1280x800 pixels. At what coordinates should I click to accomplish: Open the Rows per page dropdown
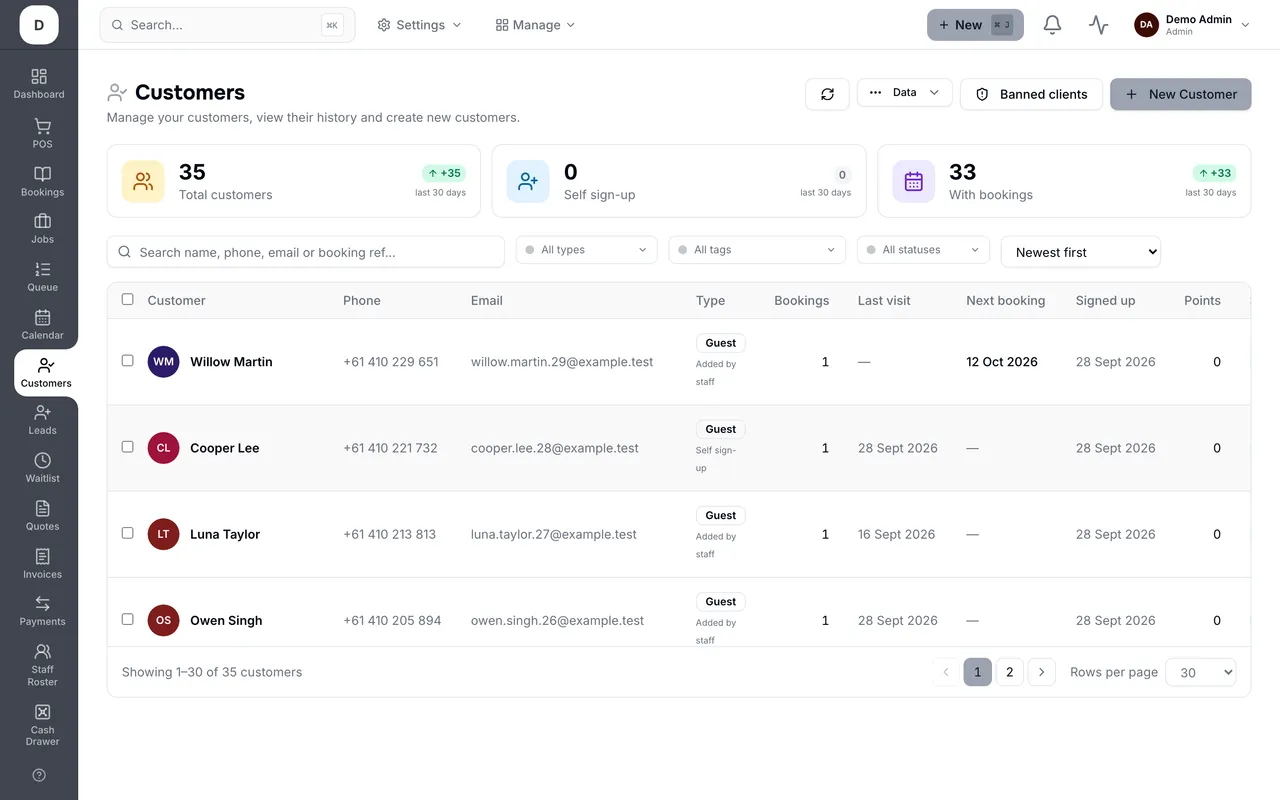[x=1201, y=672]
